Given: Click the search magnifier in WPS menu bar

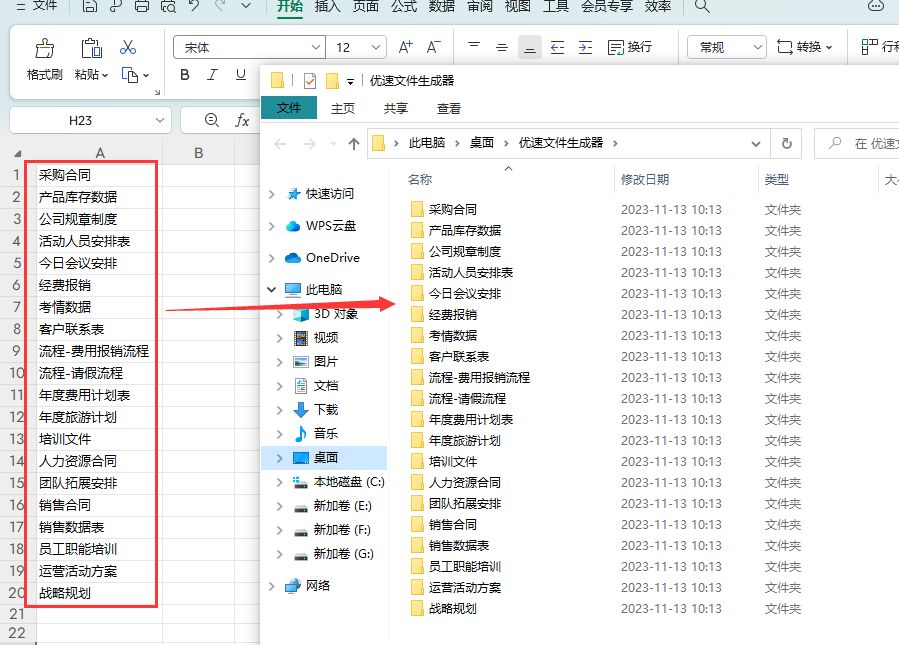Looking at the screenshot, I should coord(702,6).
